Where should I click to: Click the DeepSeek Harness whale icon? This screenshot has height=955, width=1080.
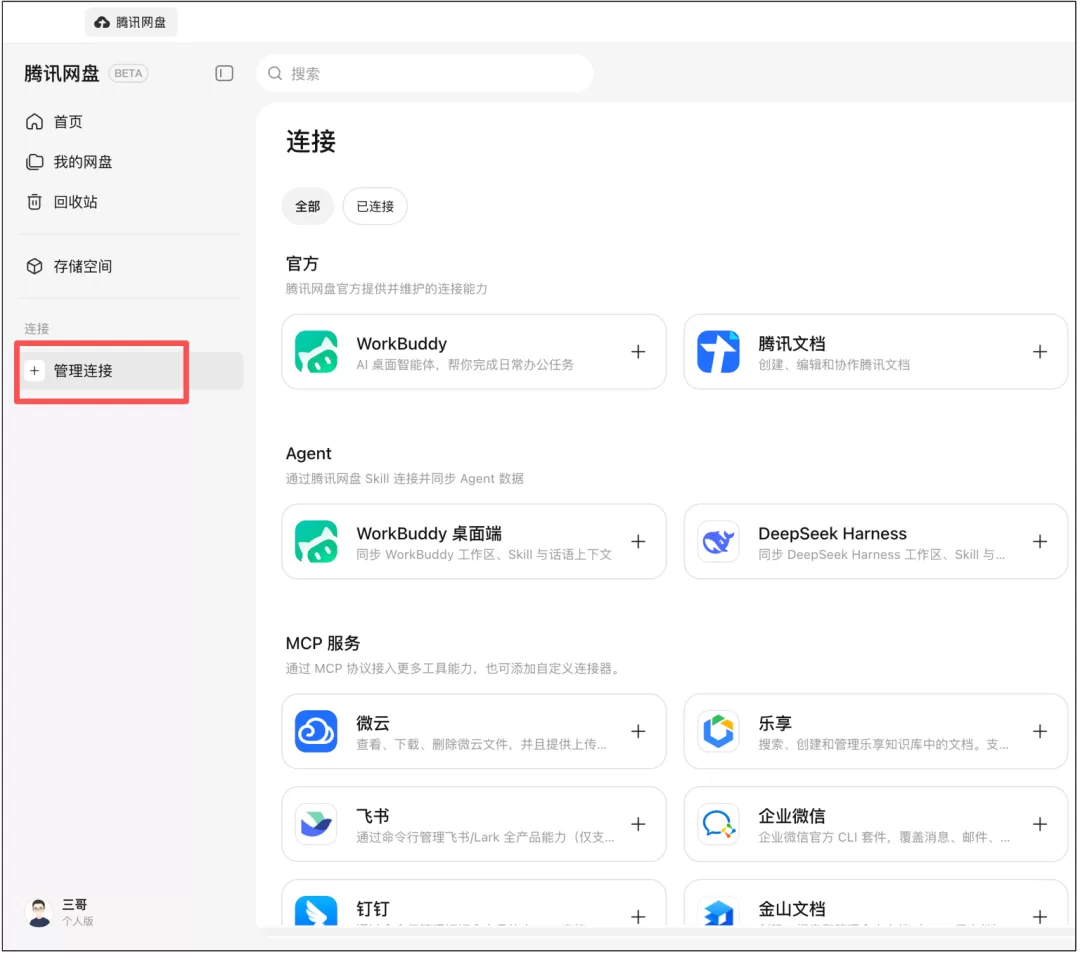pyautogui.click(x=718, y=542)
